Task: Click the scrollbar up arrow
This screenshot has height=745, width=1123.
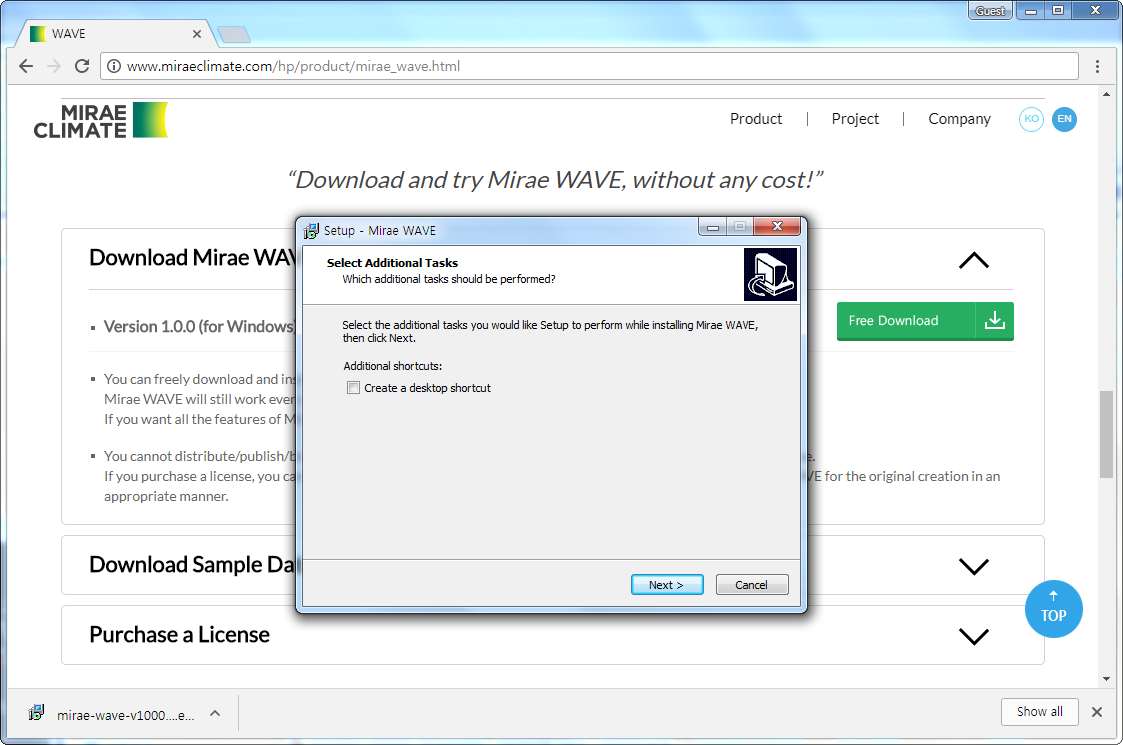Action: click(1107, 94)
